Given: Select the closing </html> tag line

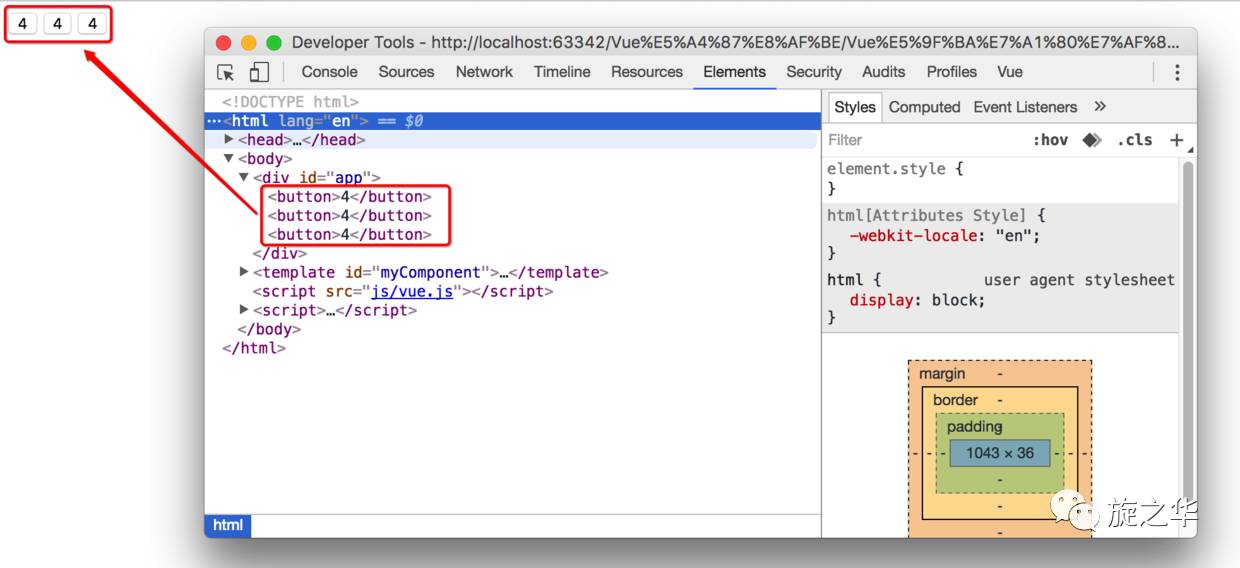Looking at the screenshot, I should pyautogui.click(x=254, y=348).
